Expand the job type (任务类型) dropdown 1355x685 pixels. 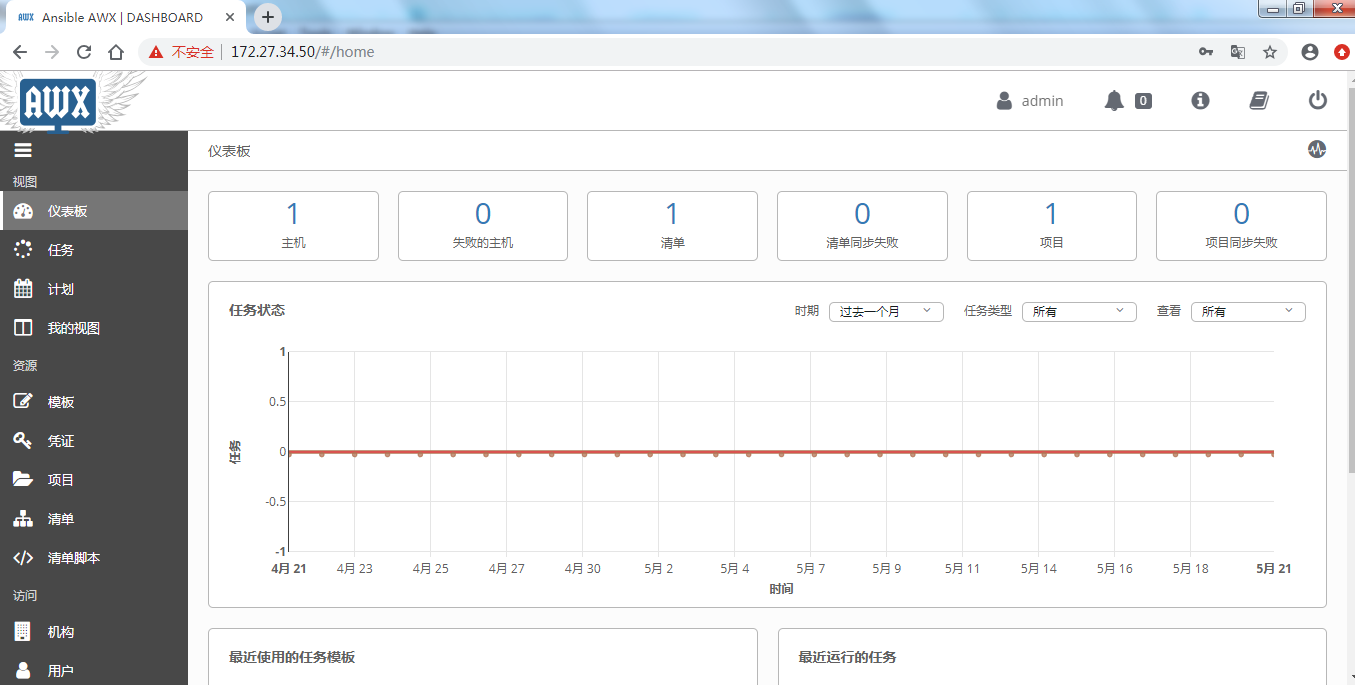pos(1079,311)
